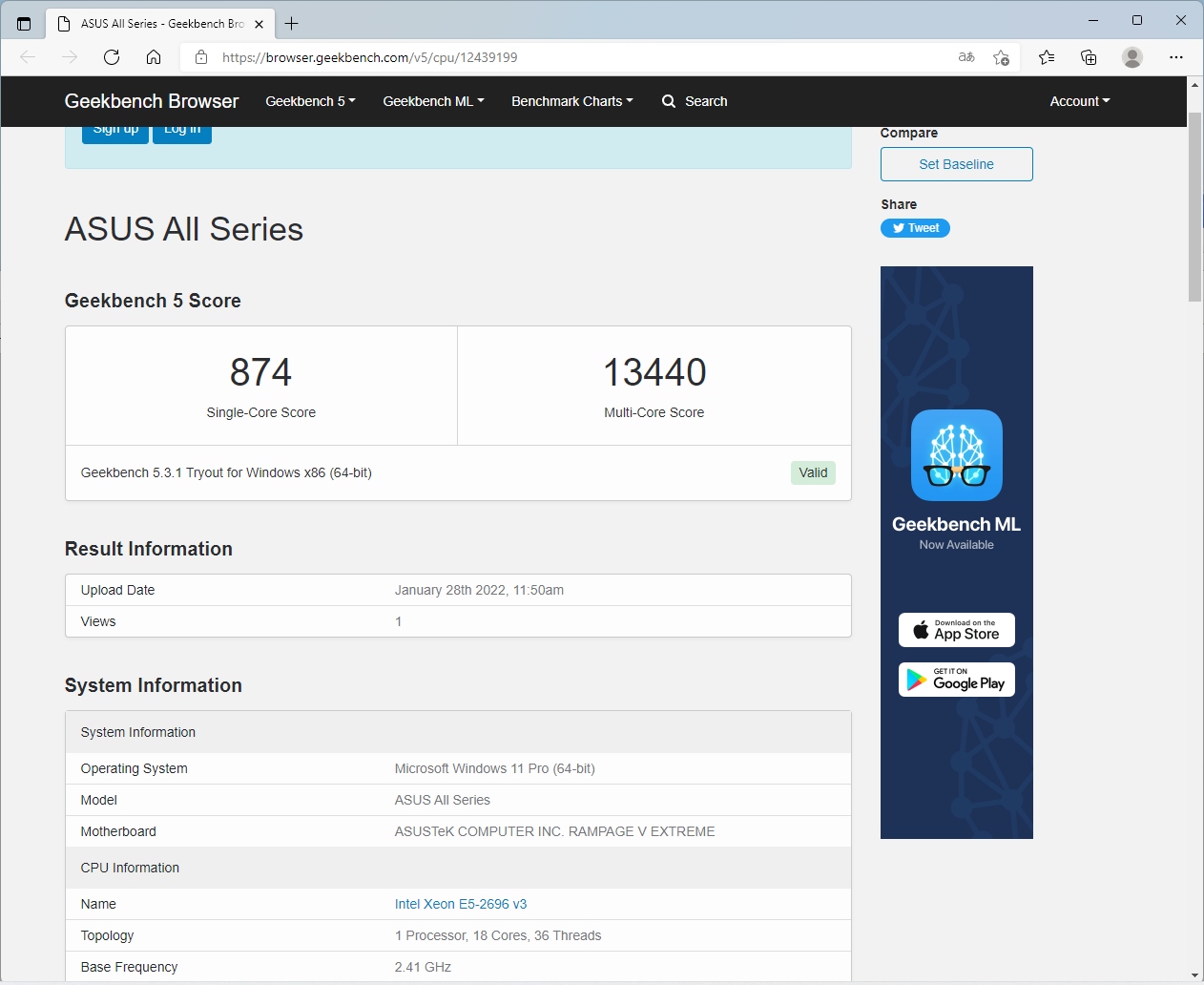
Task: Reload the page with refresh icon
Action: pyautogui.click(x=112, y=57)
